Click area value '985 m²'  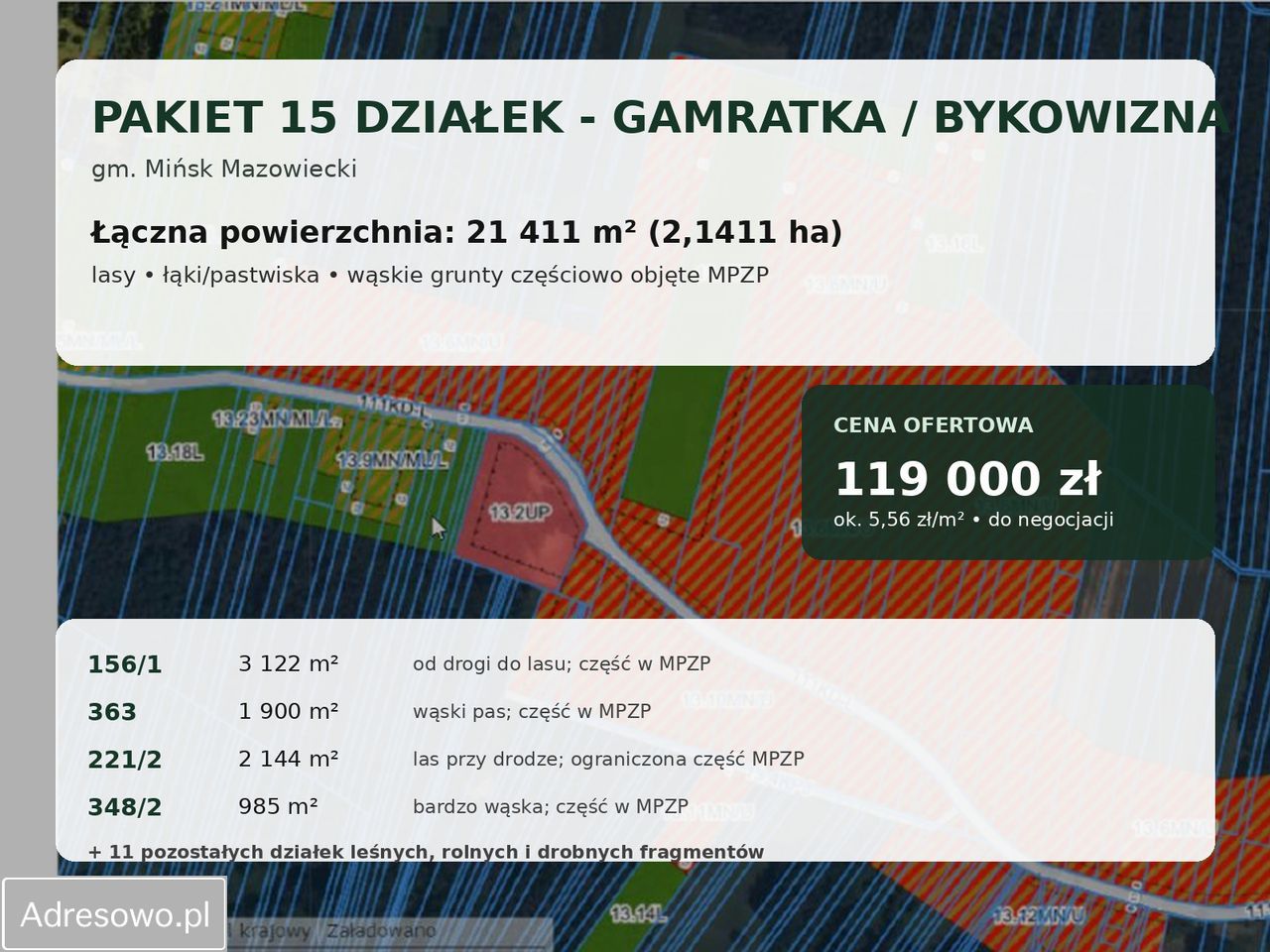(278, 806)
